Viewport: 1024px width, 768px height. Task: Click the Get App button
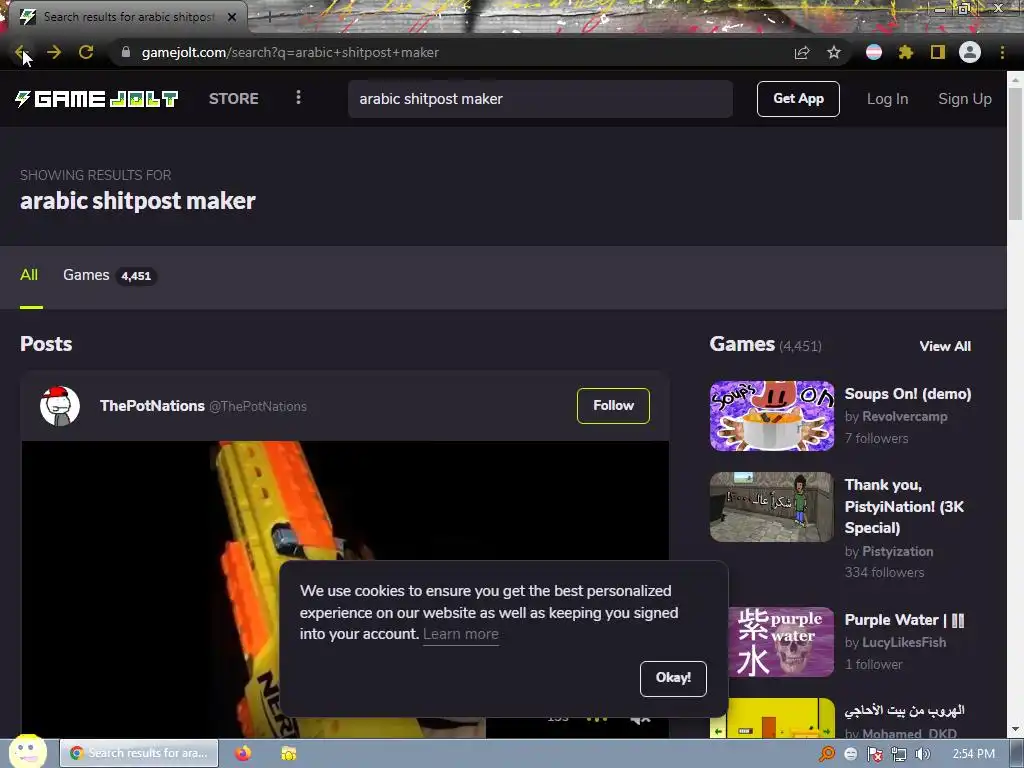[x=798, y=99]
